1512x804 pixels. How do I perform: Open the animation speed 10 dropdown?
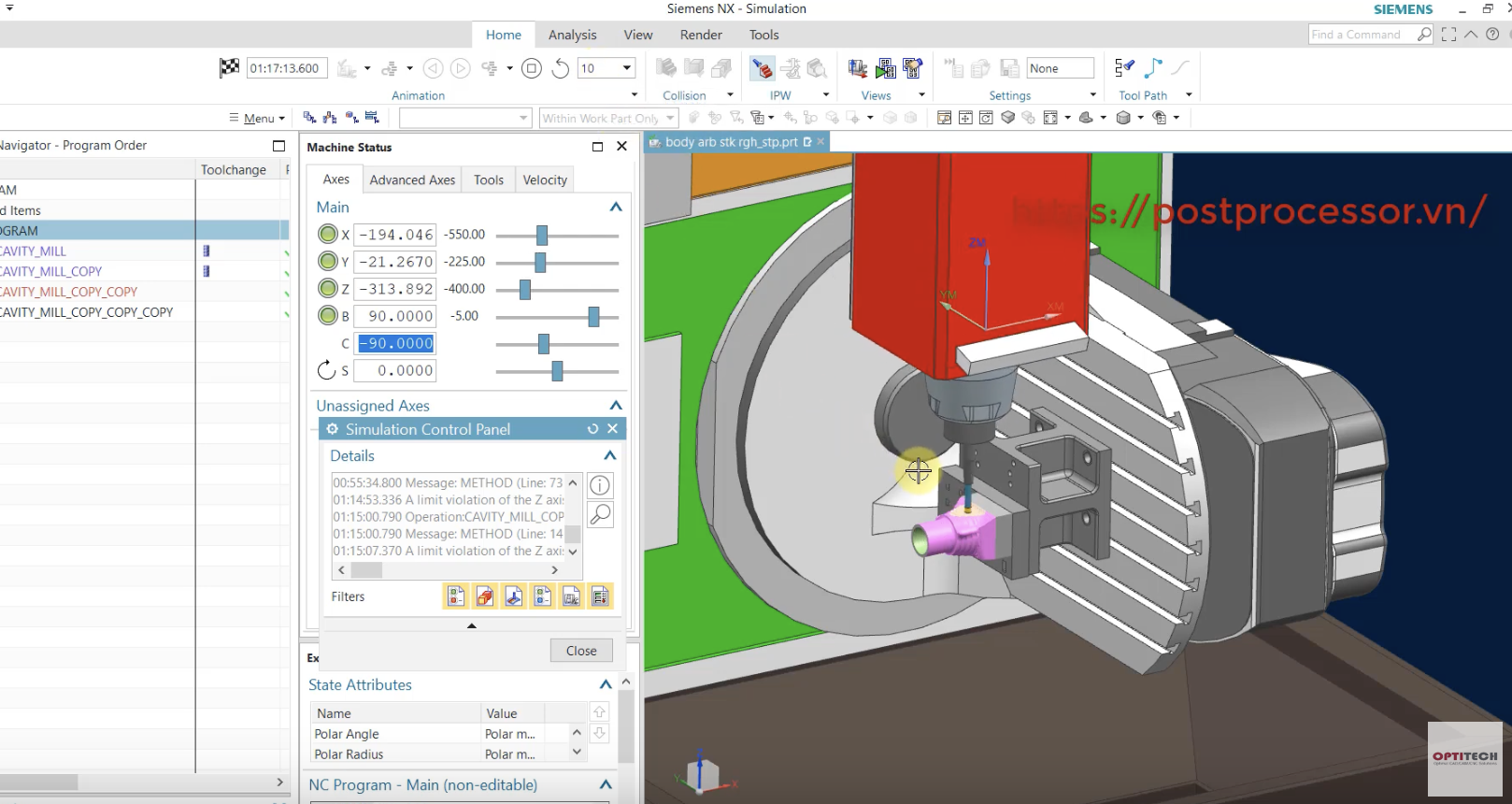pyautogui.click(x=627, y=68)
